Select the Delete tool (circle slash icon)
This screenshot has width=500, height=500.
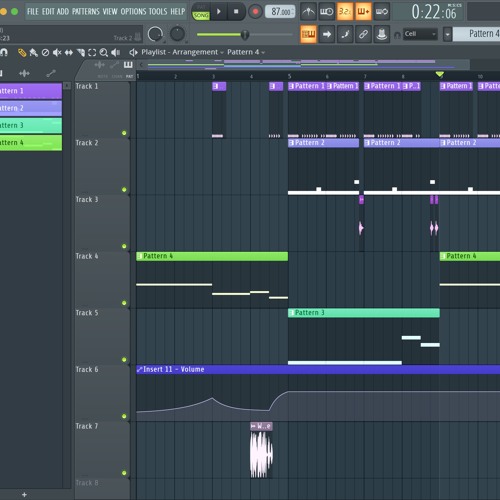[45, 53]
